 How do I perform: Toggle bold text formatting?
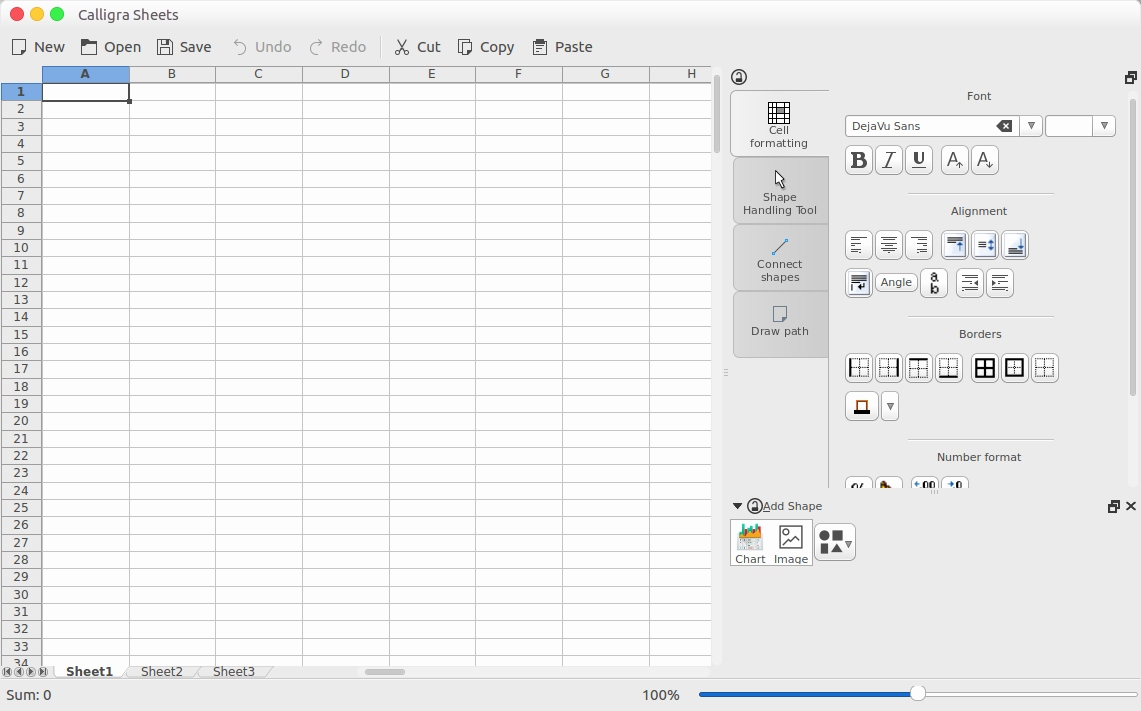[x=858, y=159]
